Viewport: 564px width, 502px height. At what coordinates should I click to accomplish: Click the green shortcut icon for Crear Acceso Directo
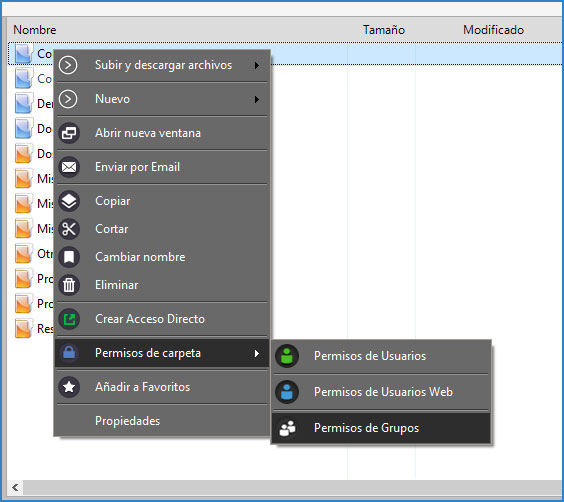click(x=69, y=319)
